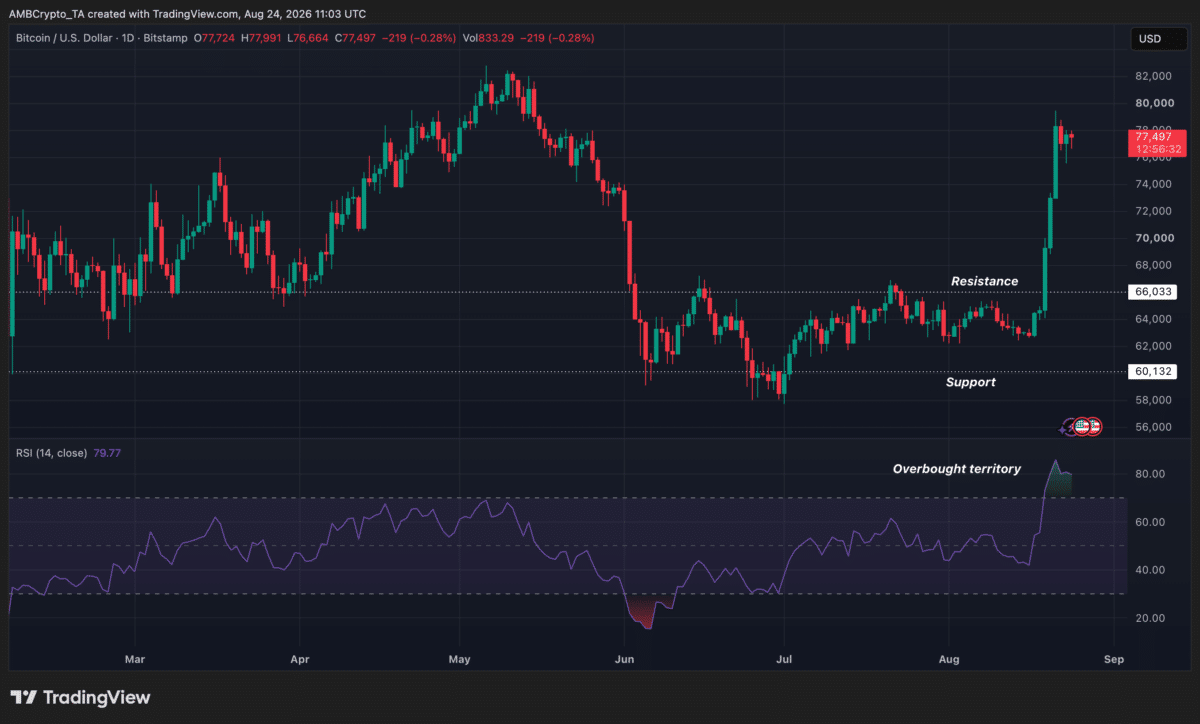Viewport: 1200px width, 724px height.
Task: Select the RSI value 79.77
Action: (107, 452)
